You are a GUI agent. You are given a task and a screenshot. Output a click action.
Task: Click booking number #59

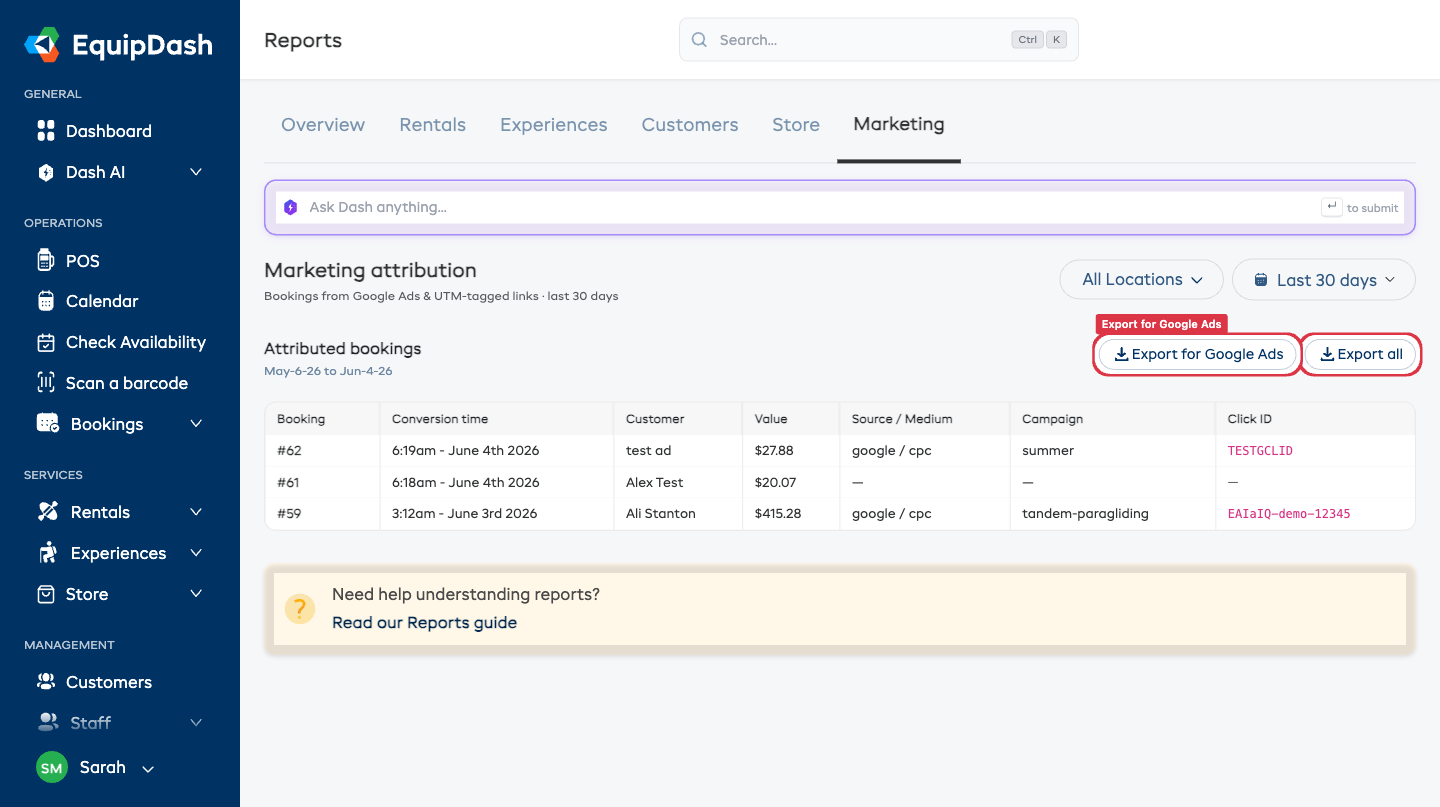tap(289, 514)
